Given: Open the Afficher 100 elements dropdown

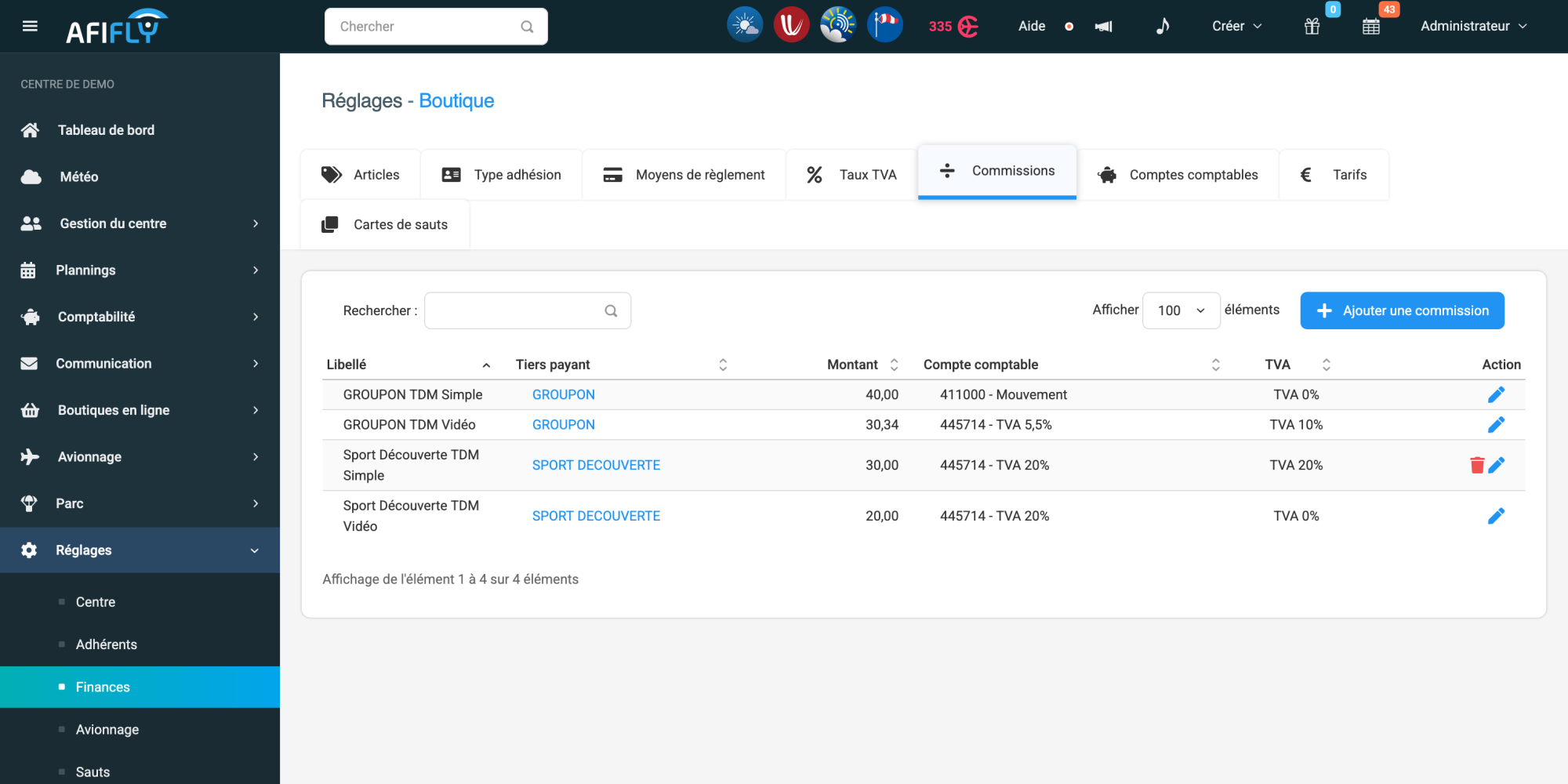Looking at the screenshot, I should pos(1181,310).
